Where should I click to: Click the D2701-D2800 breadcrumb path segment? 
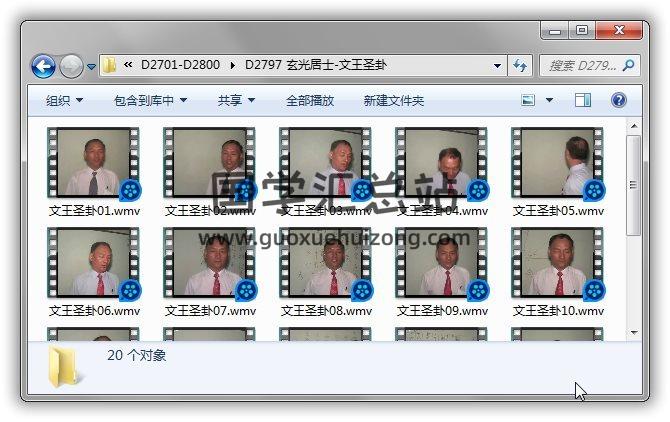coord(183,66)
